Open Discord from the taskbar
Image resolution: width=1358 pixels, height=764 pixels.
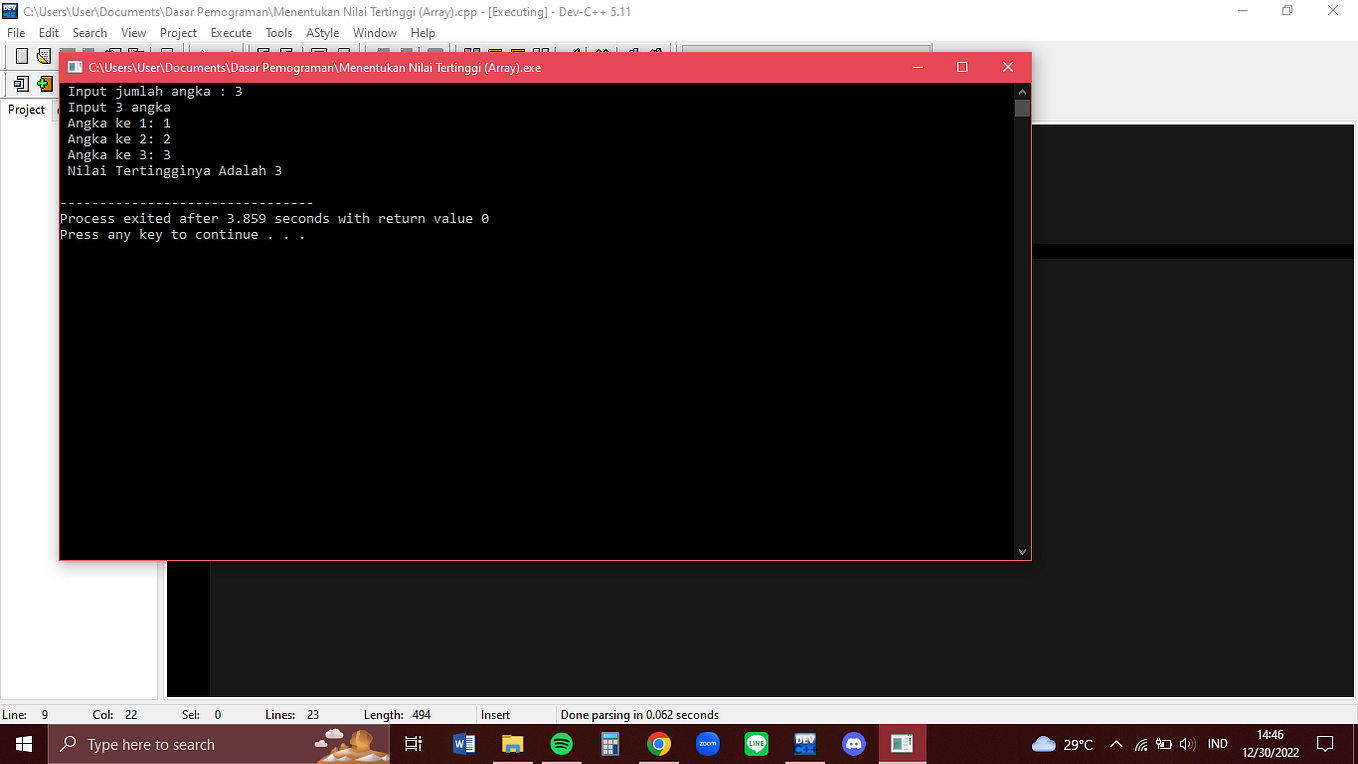click(x=853, y=744)
